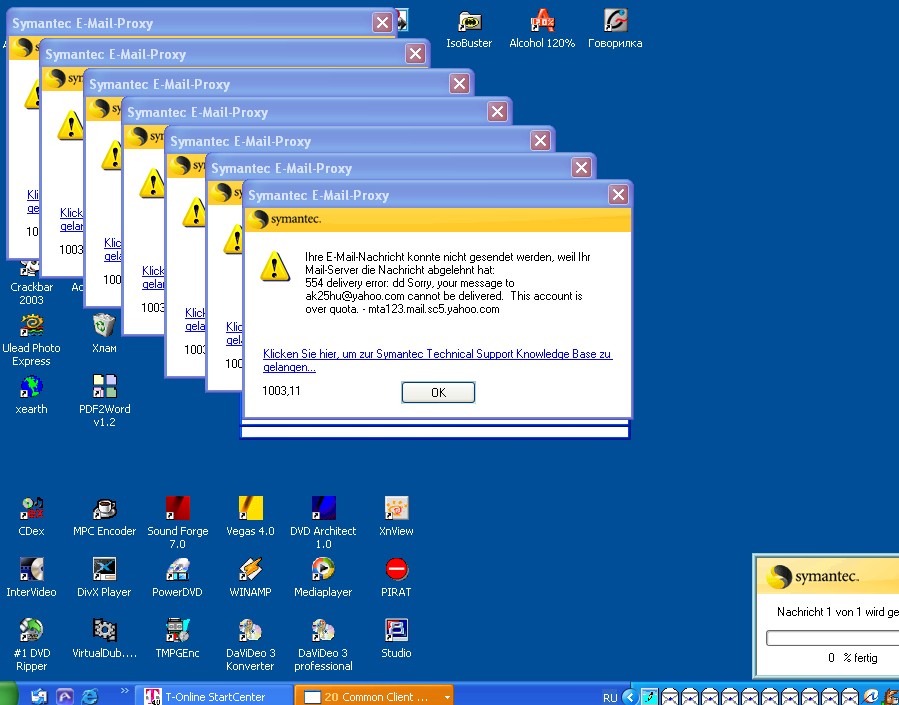
Task: Launch #1 DVD Ripper shortcut
Action: pyautogui.click(x=31, y=645)
